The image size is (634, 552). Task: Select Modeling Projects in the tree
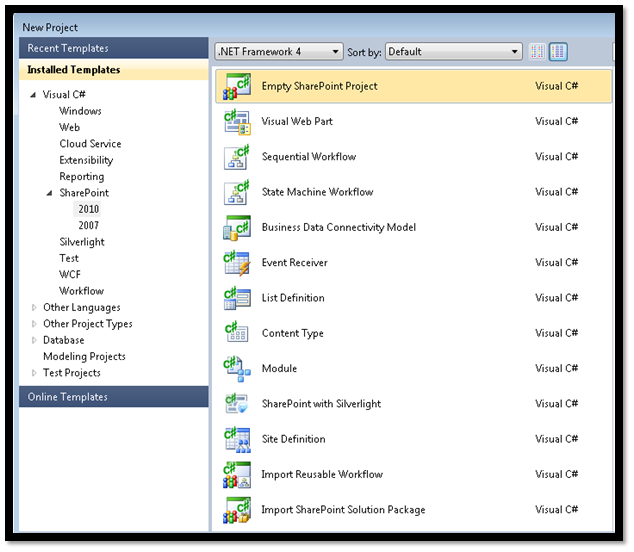pos(84,357)
